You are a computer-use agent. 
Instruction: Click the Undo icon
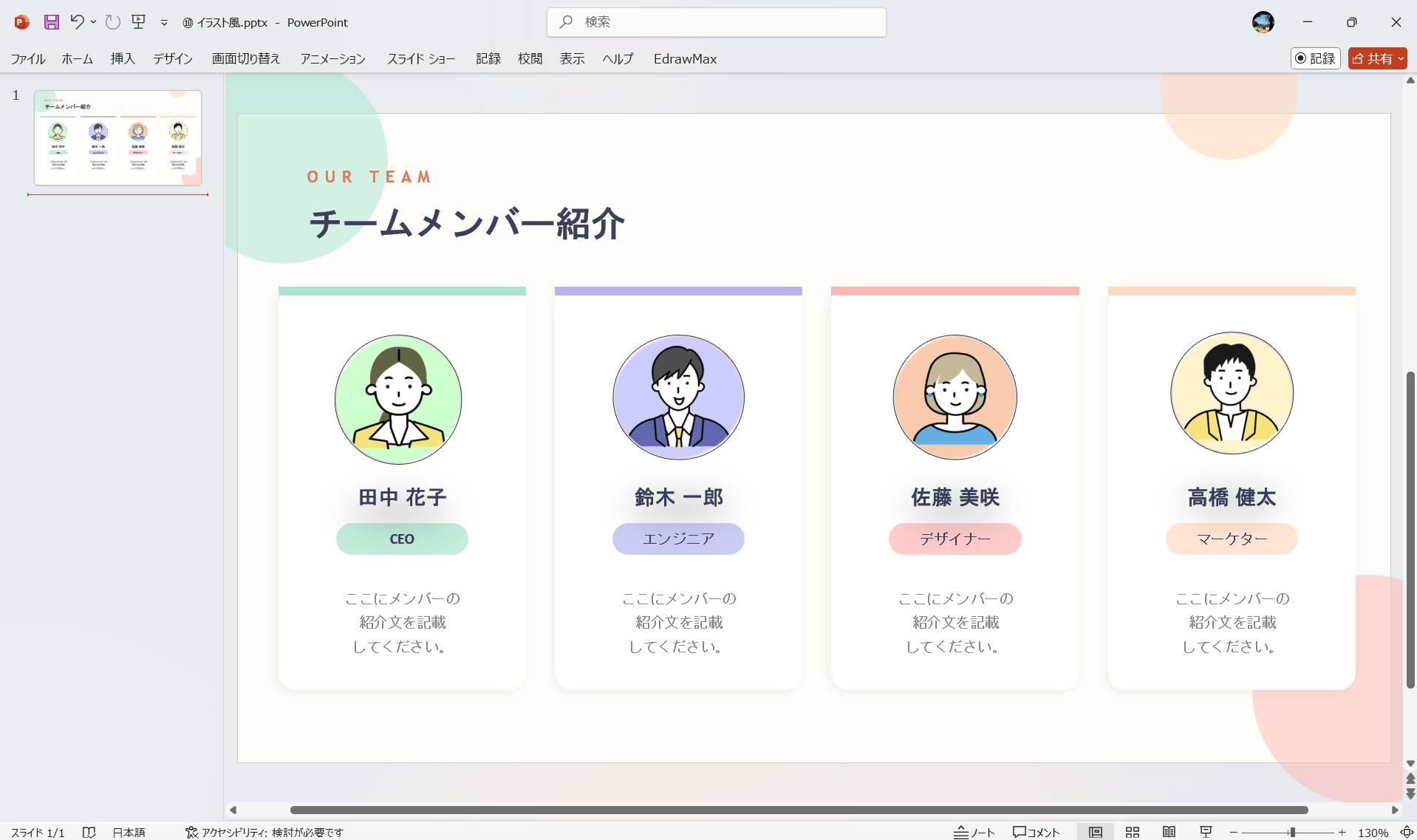pos(77,22)
